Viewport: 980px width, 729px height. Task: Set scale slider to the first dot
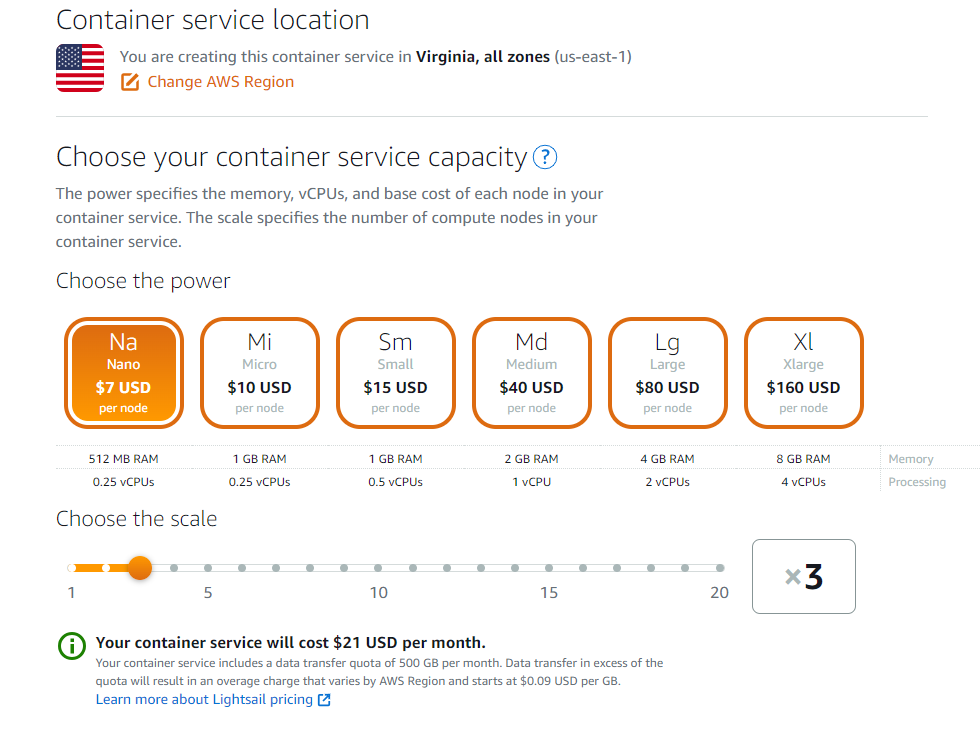[72, 568]
